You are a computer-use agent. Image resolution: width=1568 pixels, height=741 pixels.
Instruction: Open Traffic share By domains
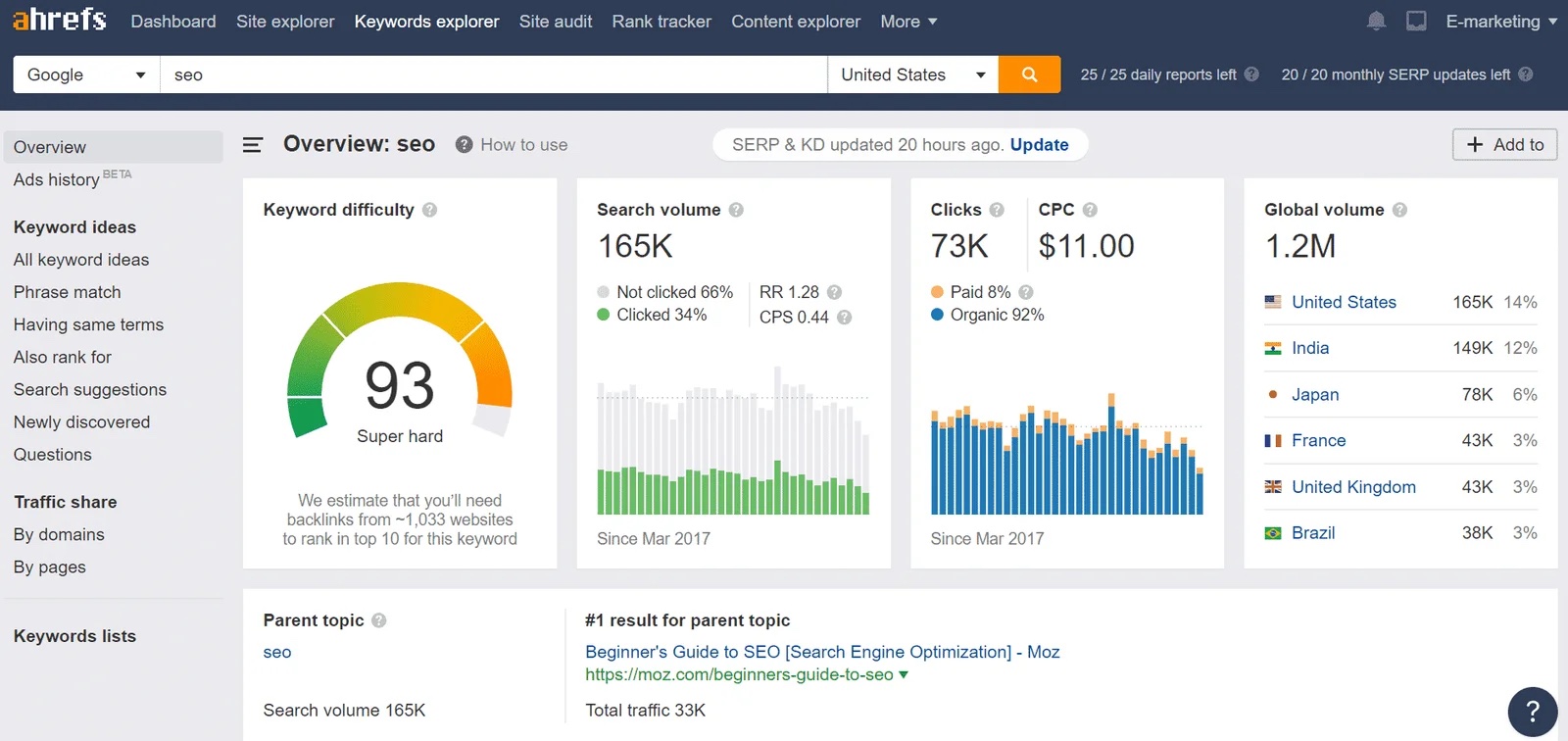59,534
